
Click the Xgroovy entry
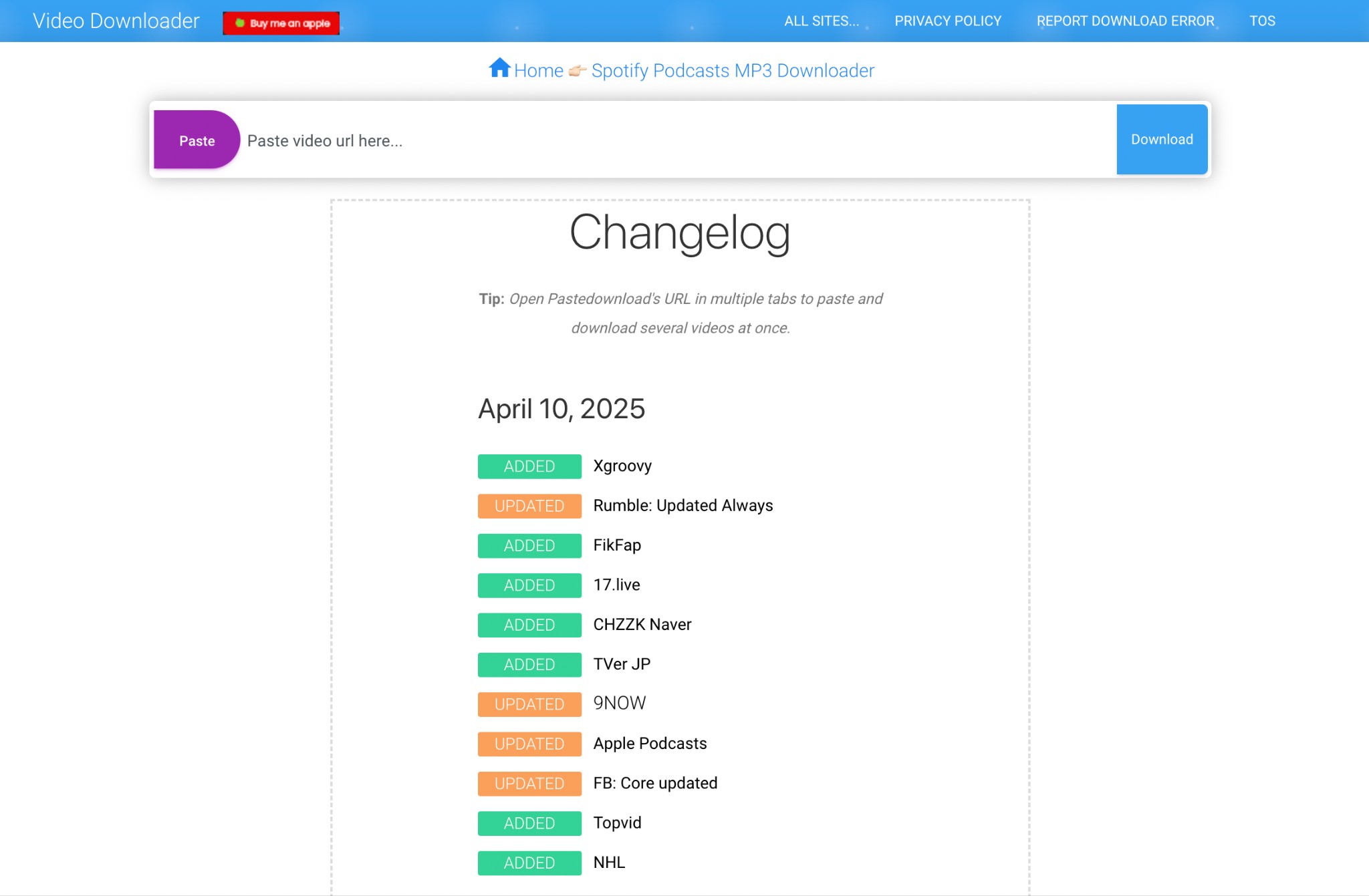tap(622, 466)
